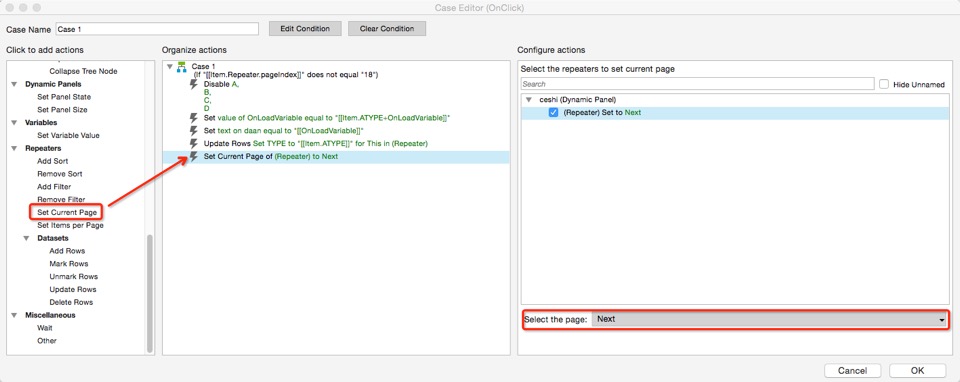Click the Miscellaneous category label
Image resolution: width=960 pixels, height=382 pixels.
click(50, 315)
